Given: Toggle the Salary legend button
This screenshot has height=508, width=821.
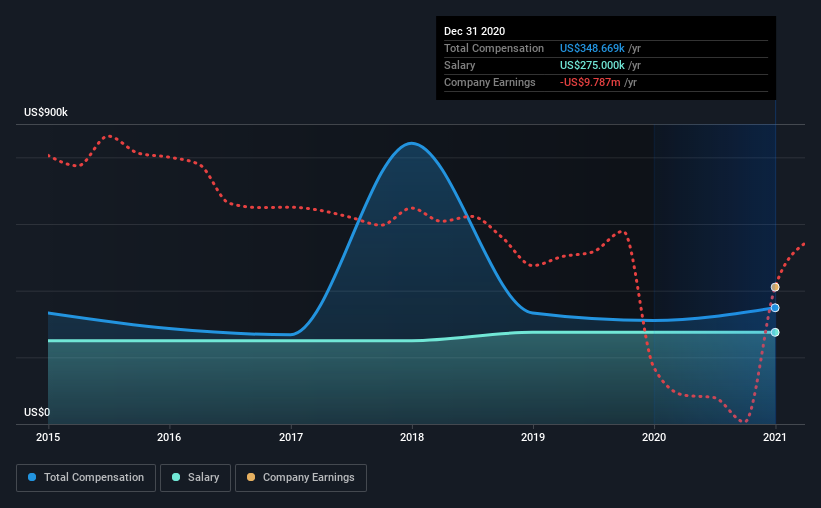Looking at the screenshot, I should pos(195,478).
